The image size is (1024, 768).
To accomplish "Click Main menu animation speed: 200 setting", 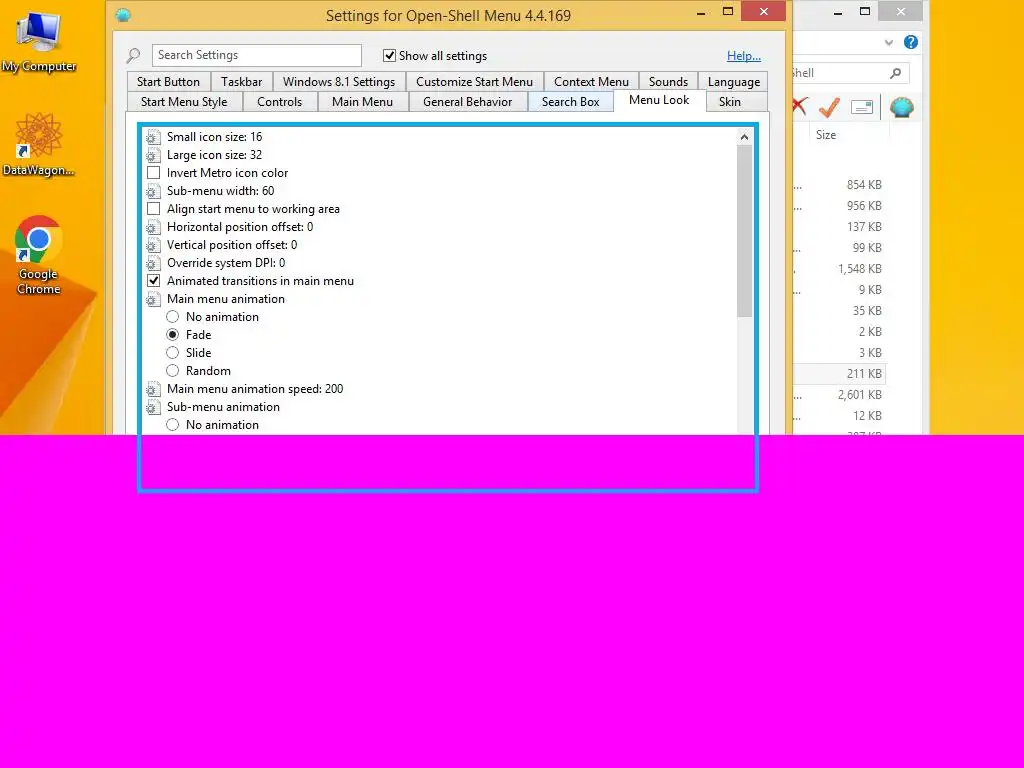I will pos(255,389).
